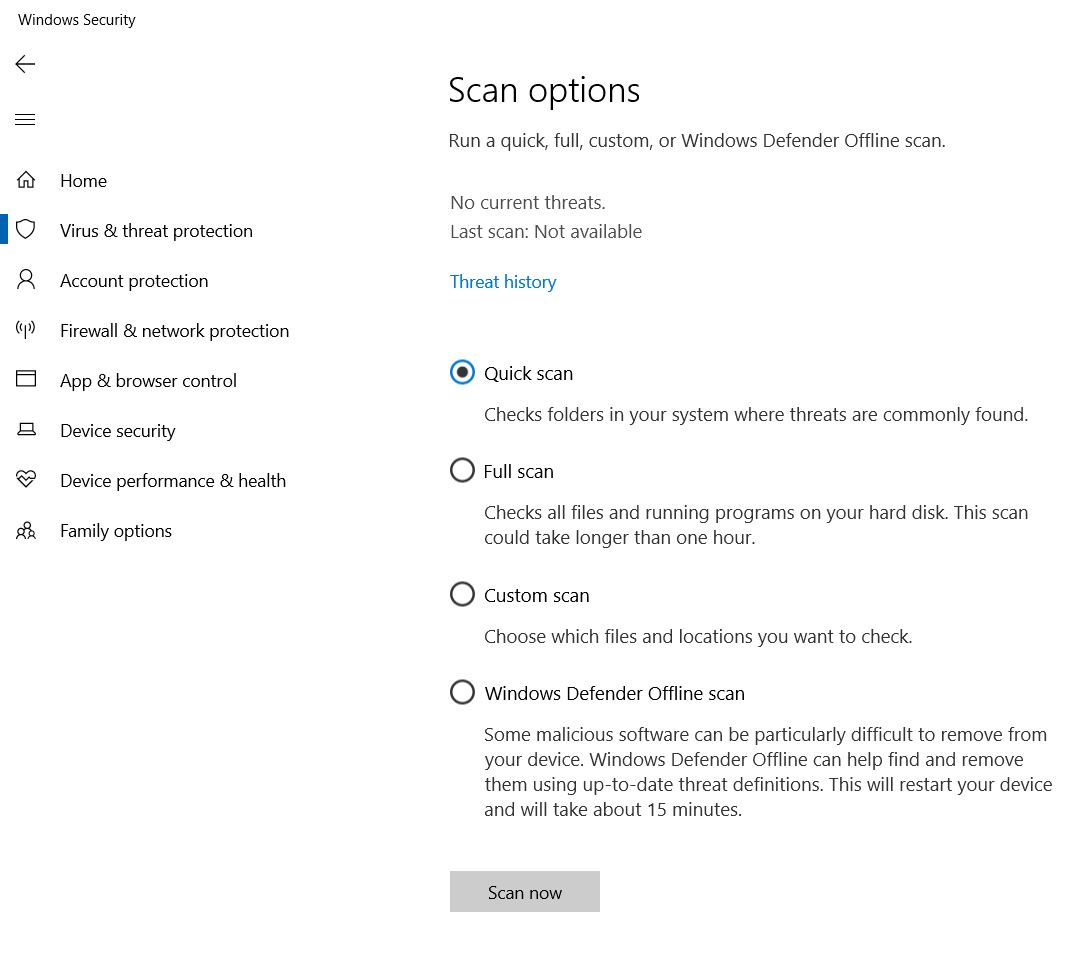
Task: Click the Virus & threat protection shield icon
Action: click(26, 230)
